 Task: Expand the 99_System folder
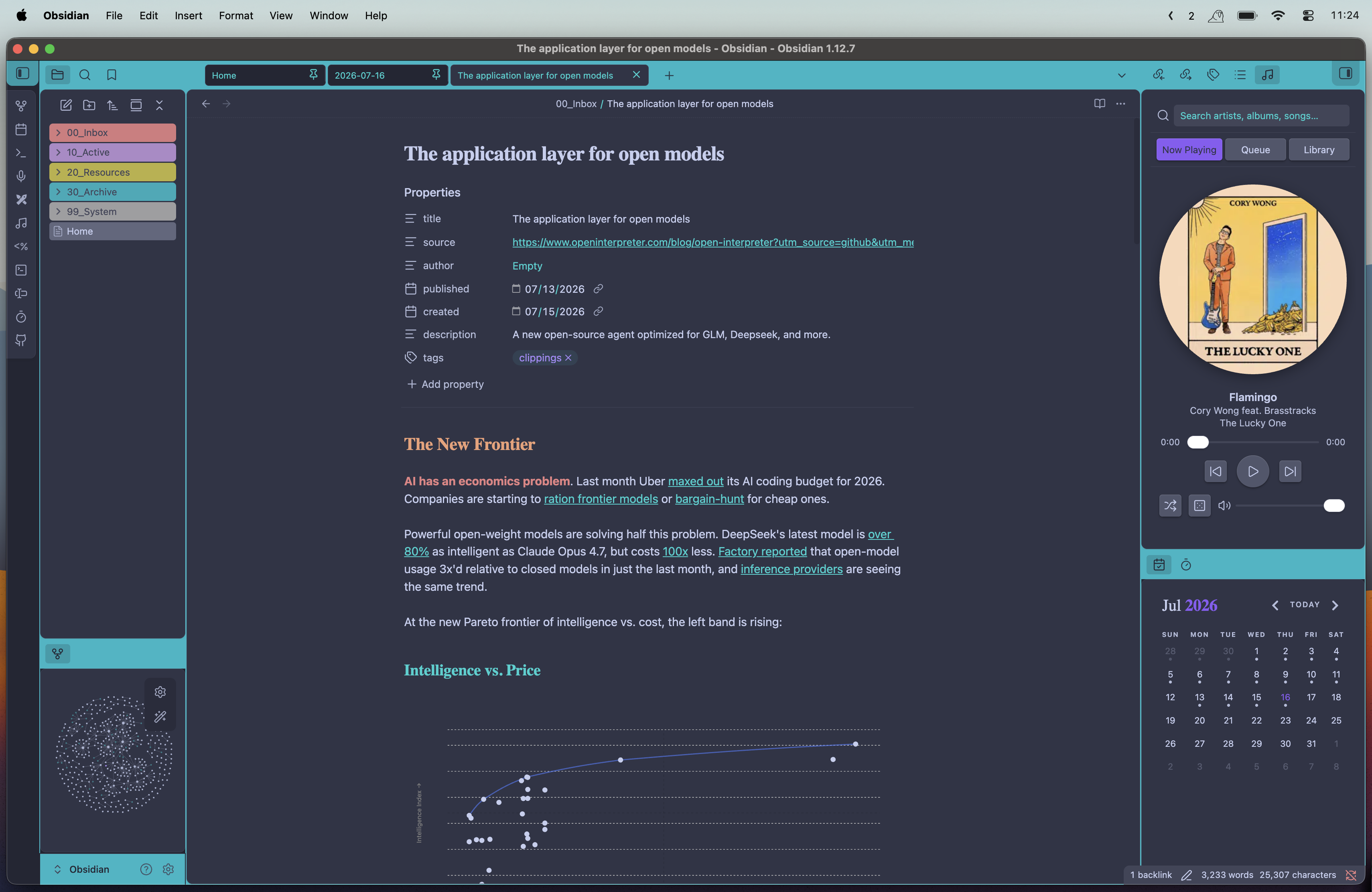tap(112, 211)
